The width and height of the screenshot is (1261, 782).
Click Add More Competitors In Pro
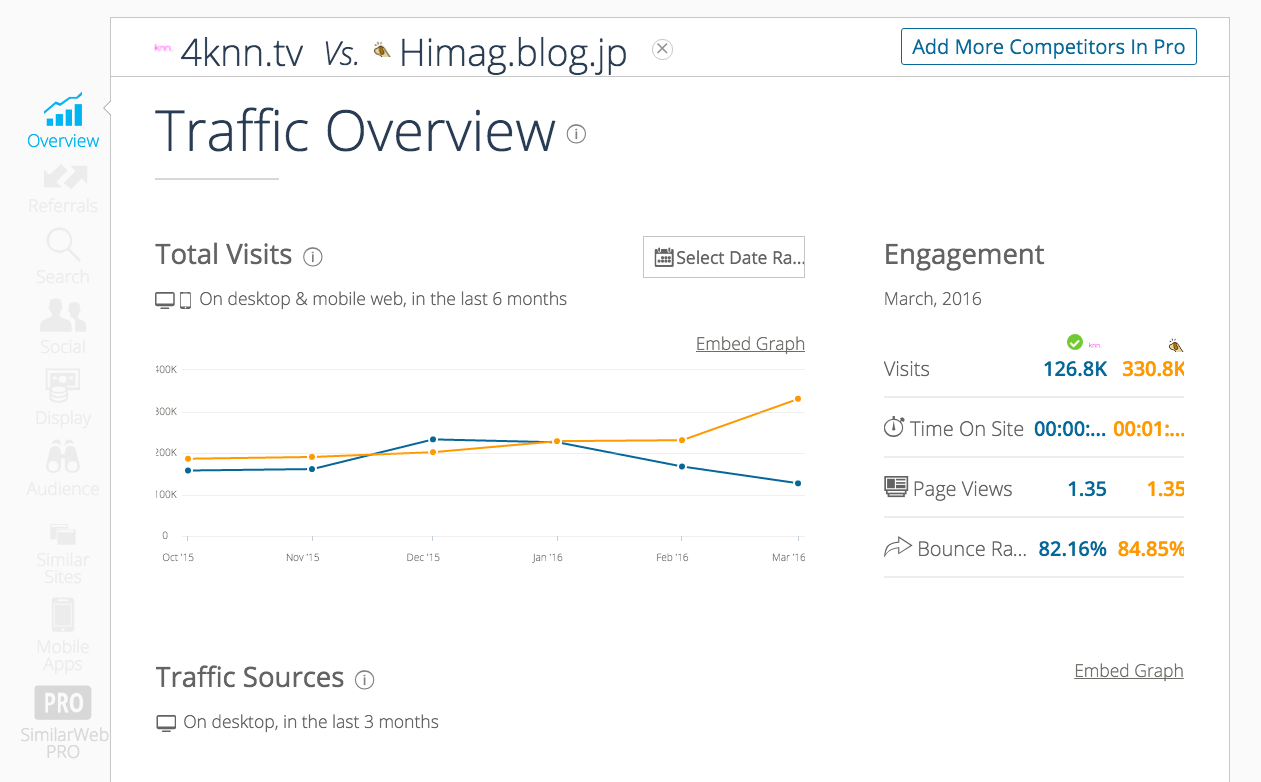pyautogui.click(x=1049, y=47)
